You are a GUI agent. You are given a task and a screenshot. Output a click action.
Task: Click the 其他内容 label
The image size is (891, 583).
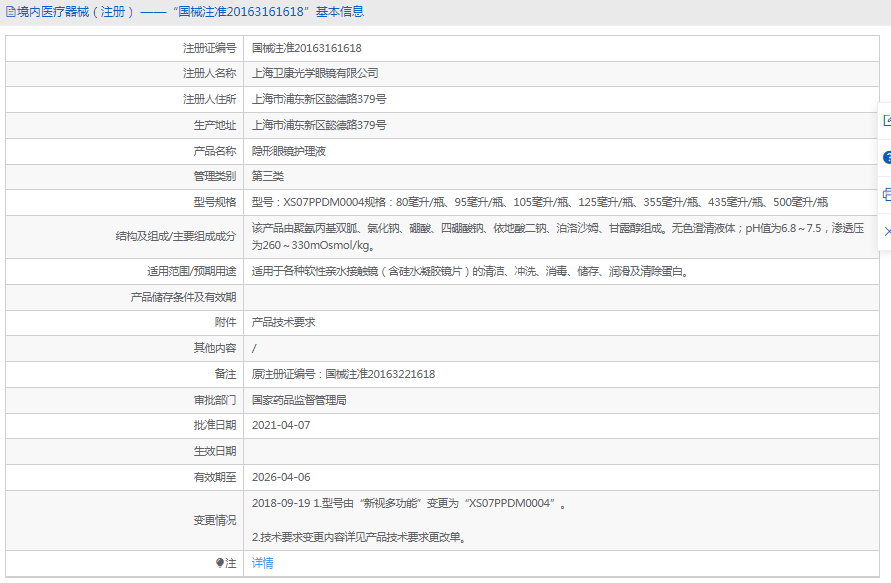coord(215,348)
